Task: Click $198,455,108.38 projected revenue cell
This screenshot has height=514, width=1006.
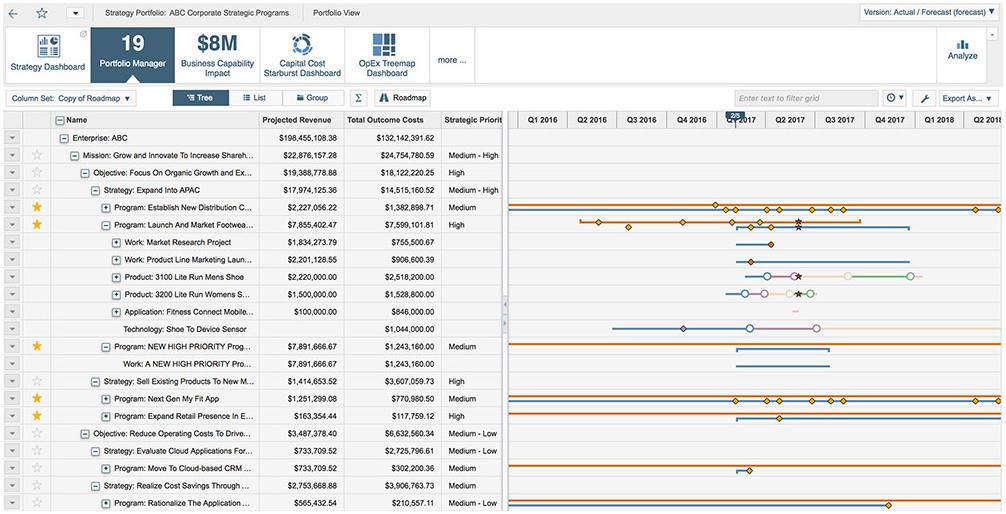Action: coord(308,138)
